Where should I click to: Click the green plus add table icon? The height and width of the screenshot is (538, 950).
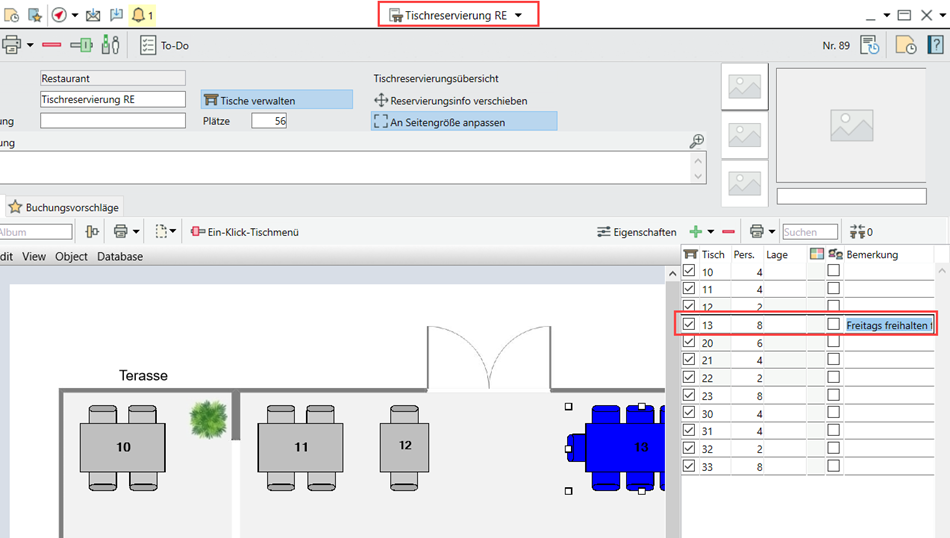(x=695, y=231)
